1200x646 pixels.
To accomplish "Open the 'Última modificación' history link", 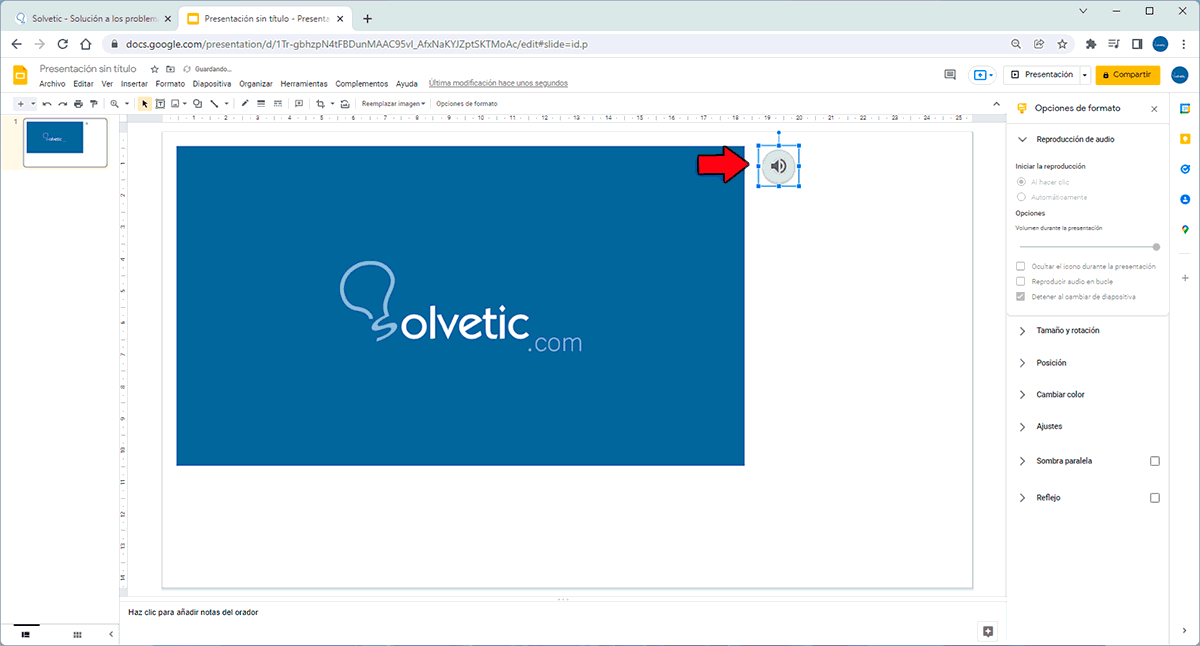I will pyautogui.click(x=498, y=84).
